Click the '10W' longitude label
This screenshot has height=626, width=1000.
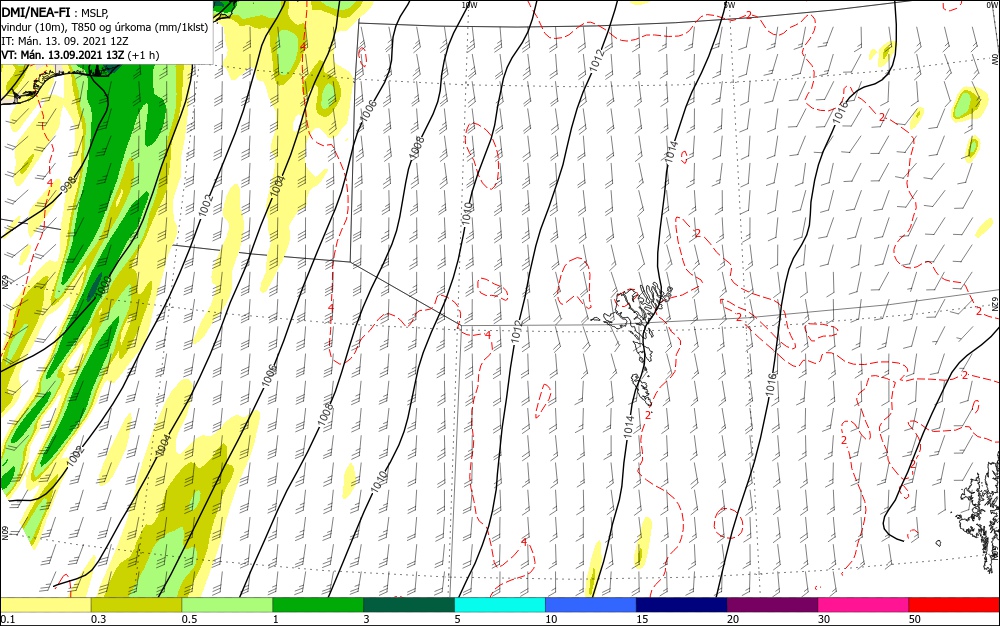click(x=469, y=4)
